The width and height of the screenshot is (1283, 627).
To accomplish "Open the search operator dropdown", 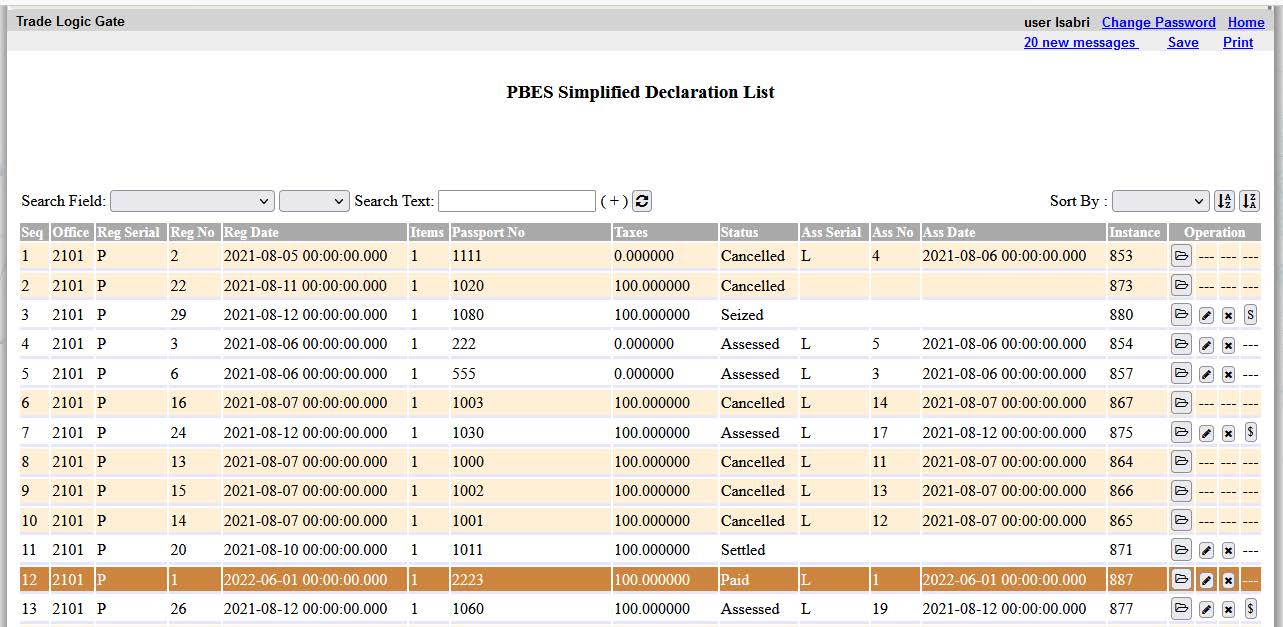I will pos(314,201).
